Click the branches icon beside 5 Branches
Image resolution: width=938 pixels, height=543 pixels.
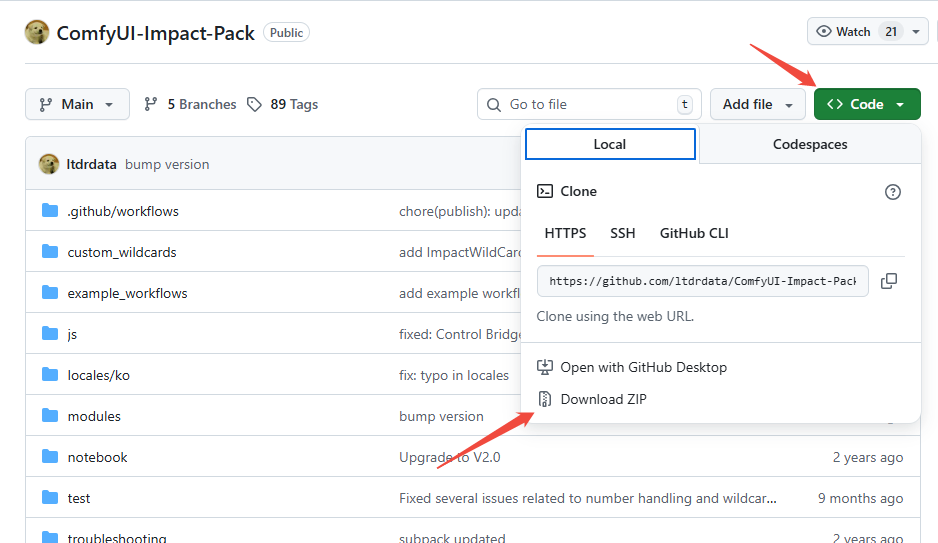pos(151,104)
